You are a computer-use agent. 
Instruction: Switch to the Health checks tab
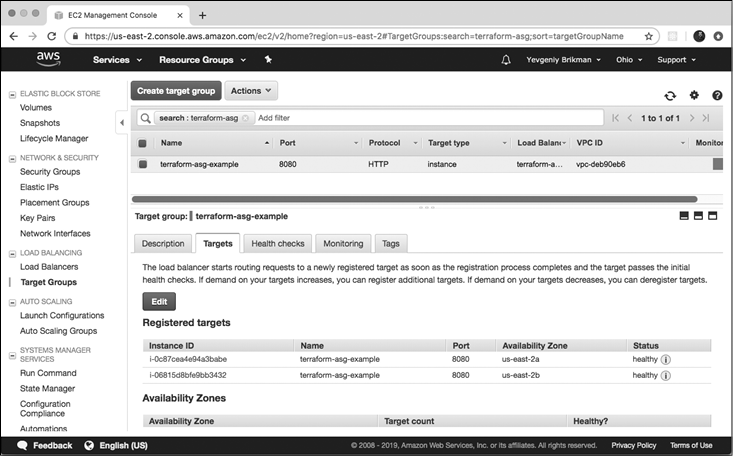pos(278,243)
